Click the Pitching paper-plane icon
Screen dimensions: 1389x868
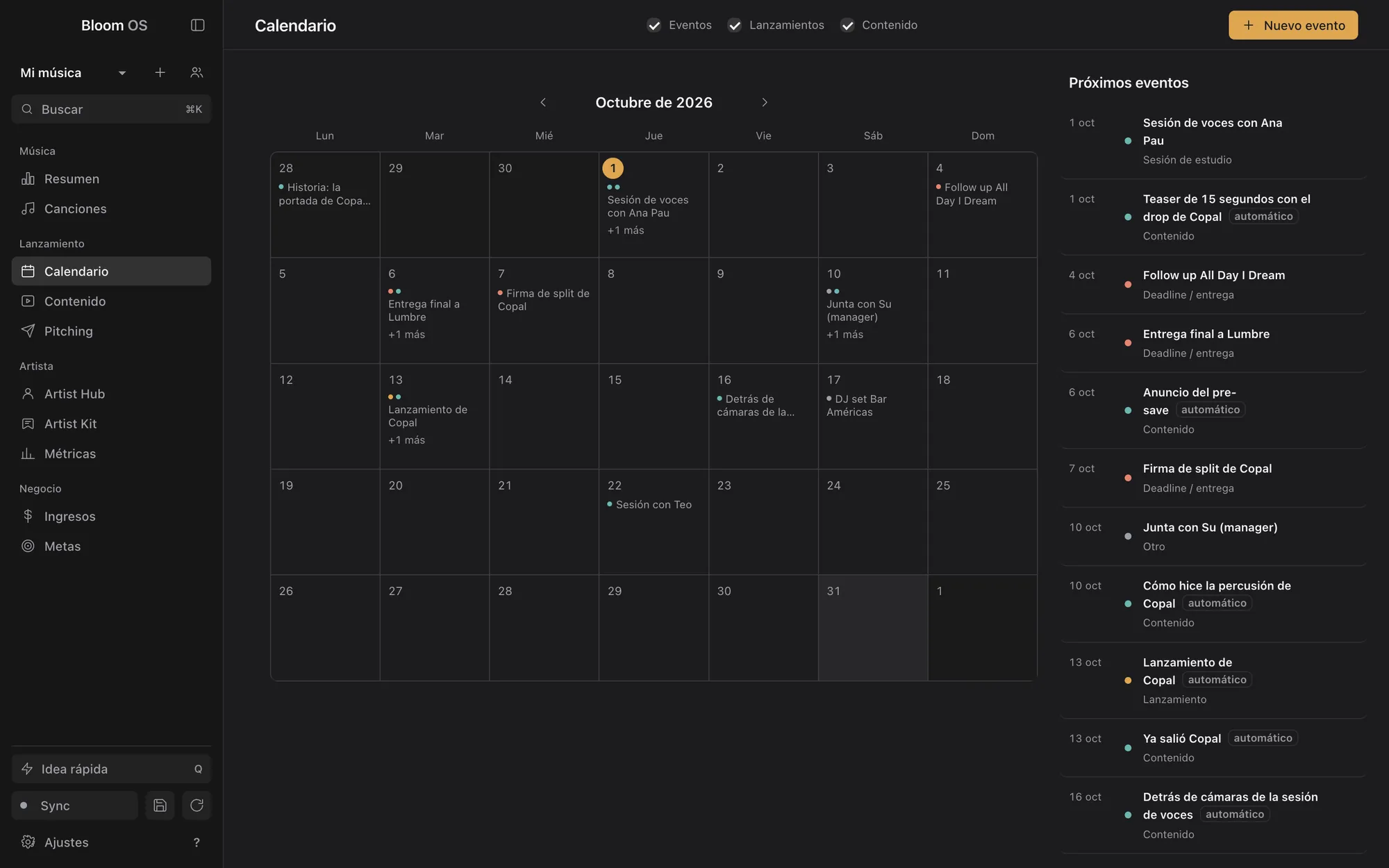tap(28, 331)
